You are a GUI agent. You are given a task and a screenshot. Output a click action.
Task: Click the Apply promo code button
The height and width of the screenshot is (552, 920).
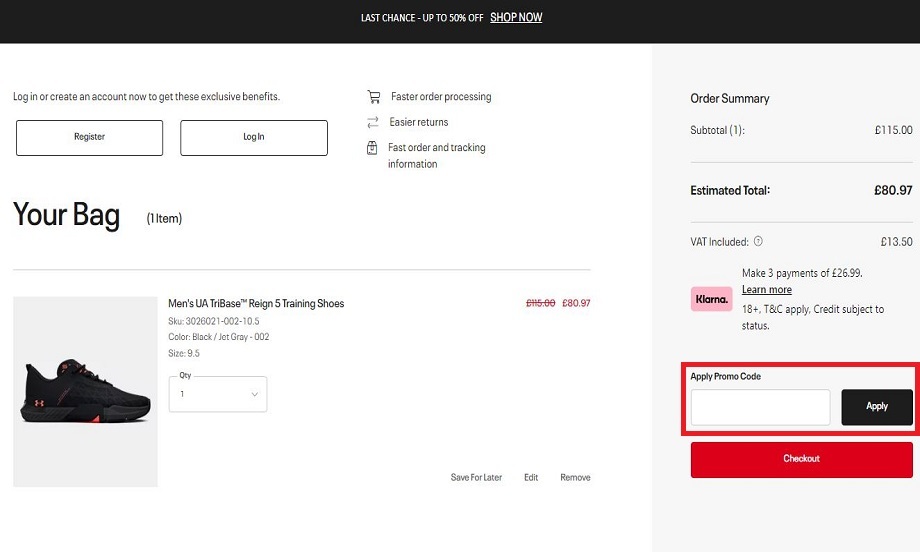pyautogui.click(x=877, y=407)
